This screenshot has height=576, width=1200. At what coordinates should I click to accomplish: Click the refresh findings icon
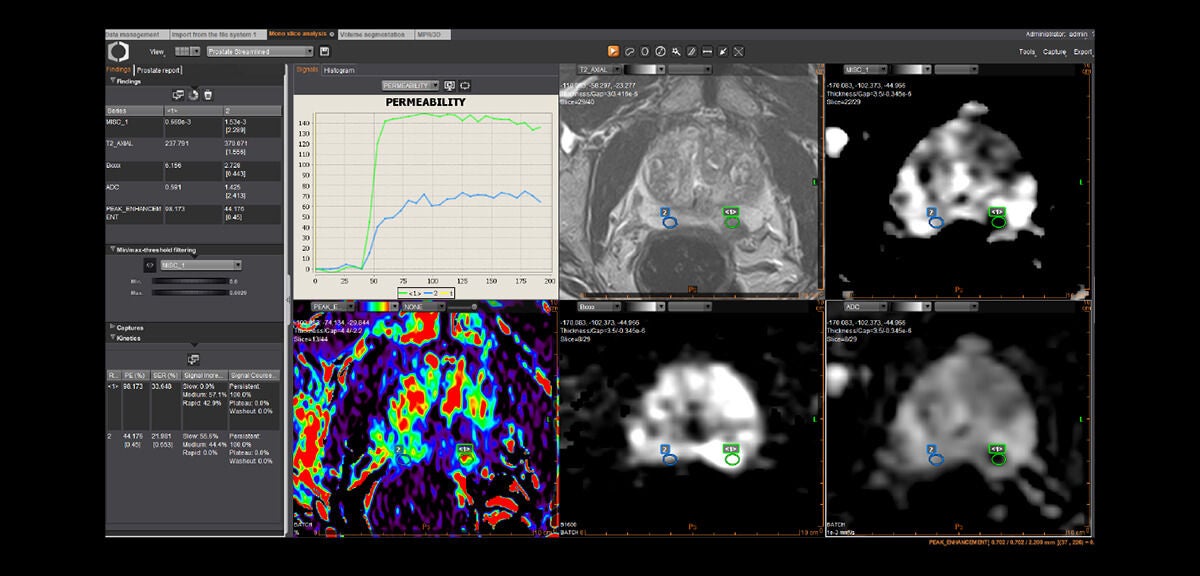194,94
